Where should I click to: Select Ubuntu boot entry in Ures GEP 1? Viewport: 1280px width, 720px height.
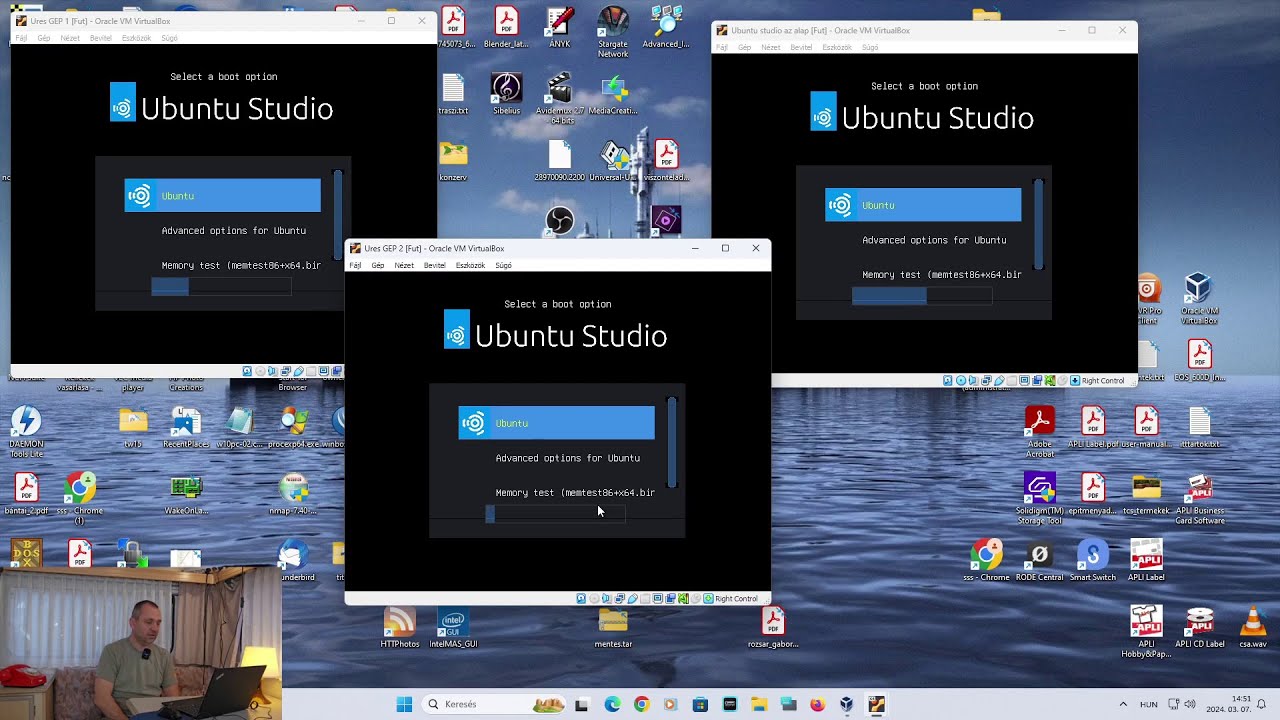[222, 196]
